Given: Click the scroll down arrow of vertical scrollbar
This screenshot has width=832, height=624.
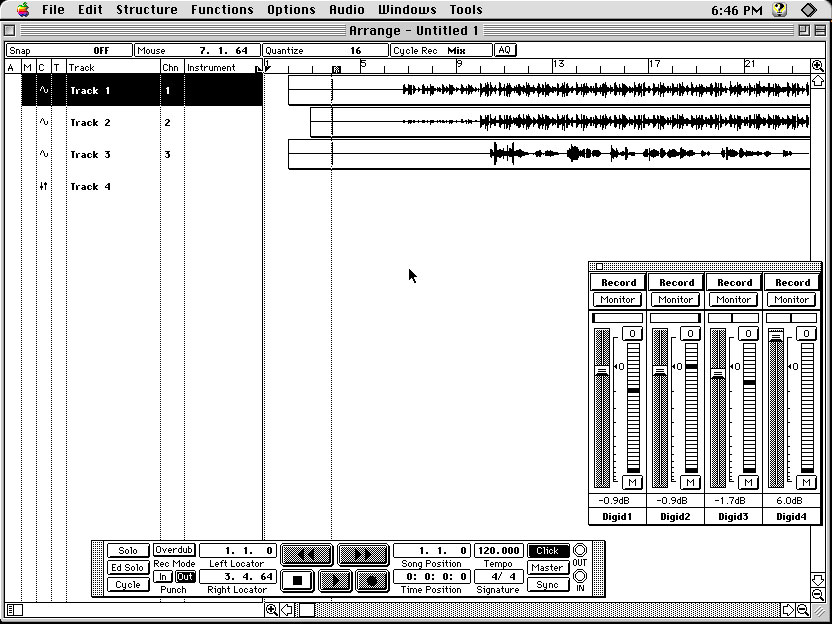Looking at the screenshot, I should 818,579.
